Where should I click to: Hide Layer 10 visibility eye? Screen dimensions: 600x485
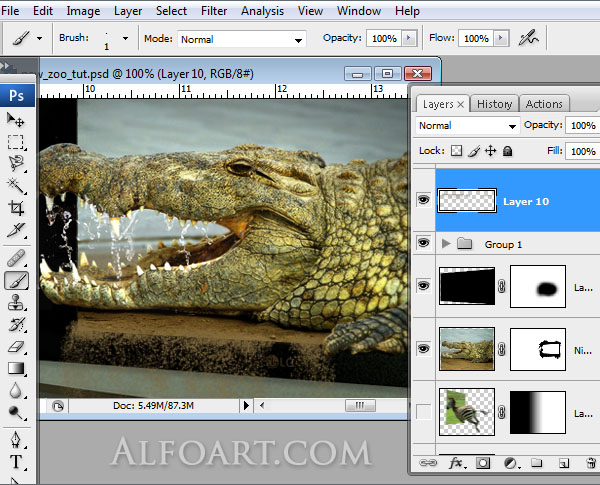(424, 200)
